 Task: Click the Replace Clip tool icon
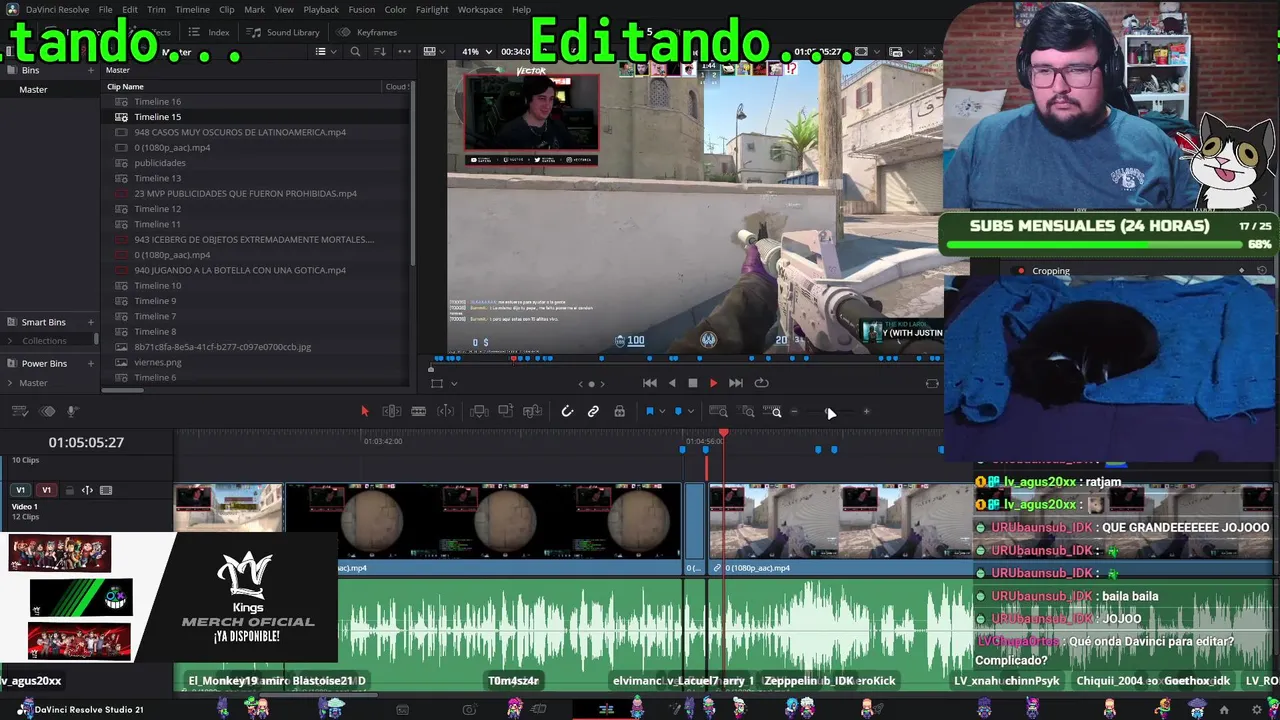[533, 411]
